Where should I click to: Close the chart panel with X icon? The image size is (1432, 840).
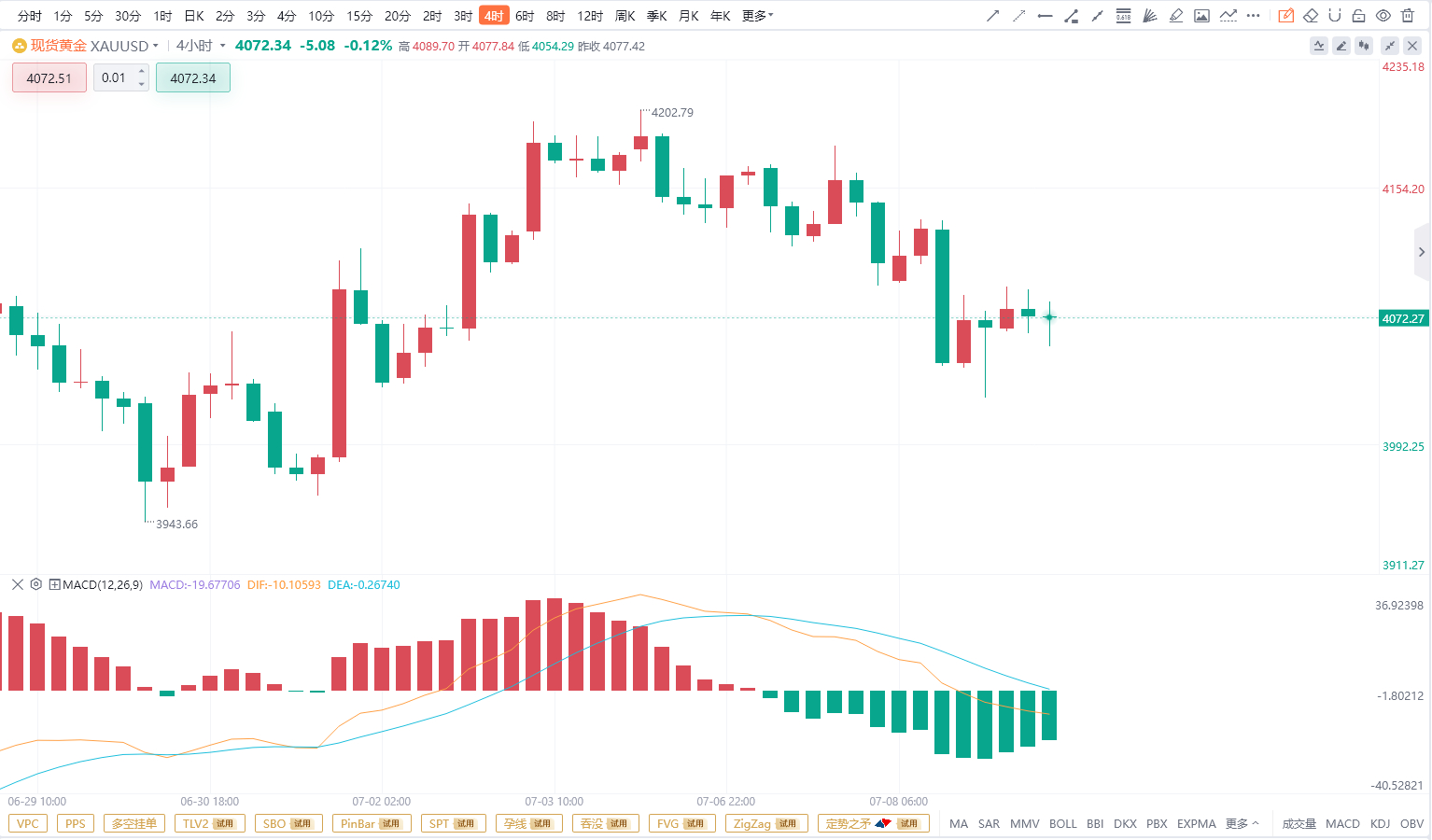pos(1412,46)
